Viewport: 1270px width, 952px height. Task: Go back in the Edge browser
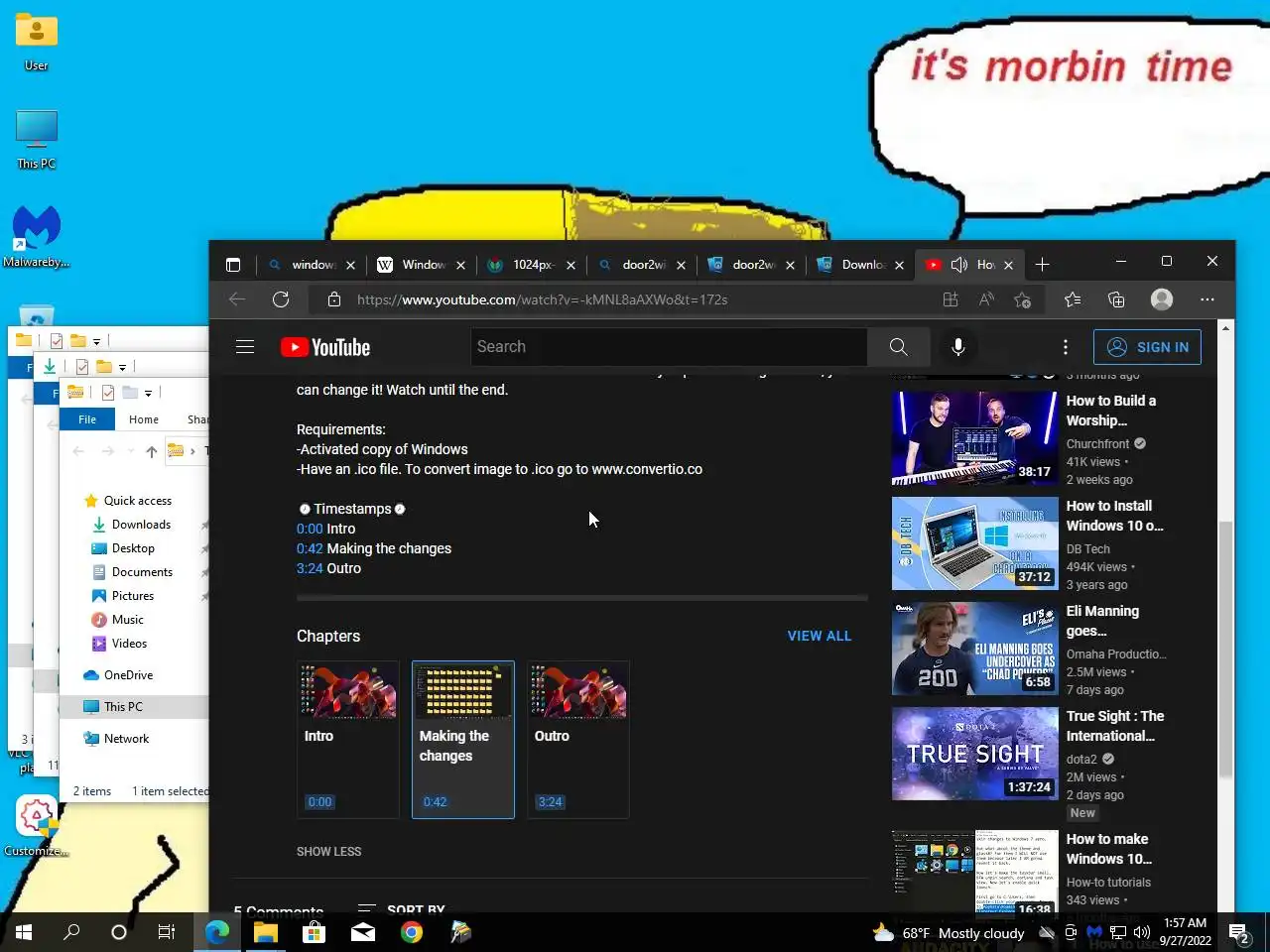pos(237,299)
